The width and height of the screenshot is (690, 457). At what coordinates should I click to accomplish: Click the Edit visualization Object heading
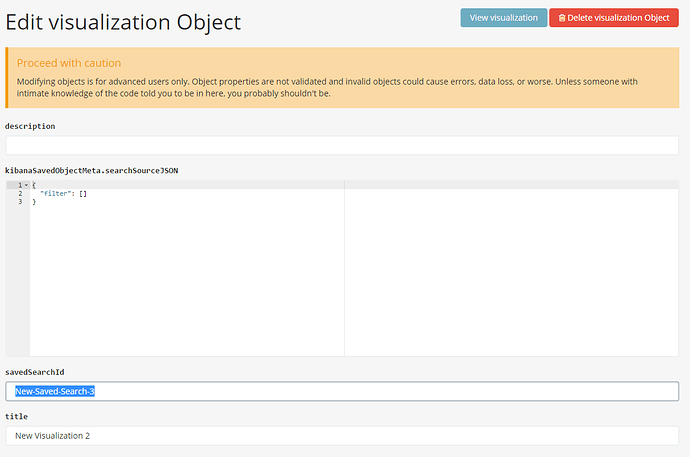(x=123, y=21)
